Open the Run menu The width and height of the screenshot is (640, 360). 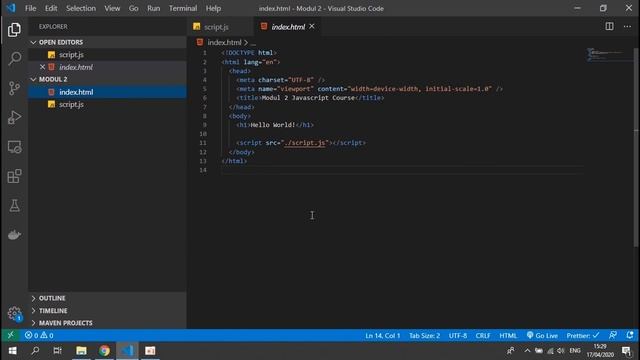153,8
